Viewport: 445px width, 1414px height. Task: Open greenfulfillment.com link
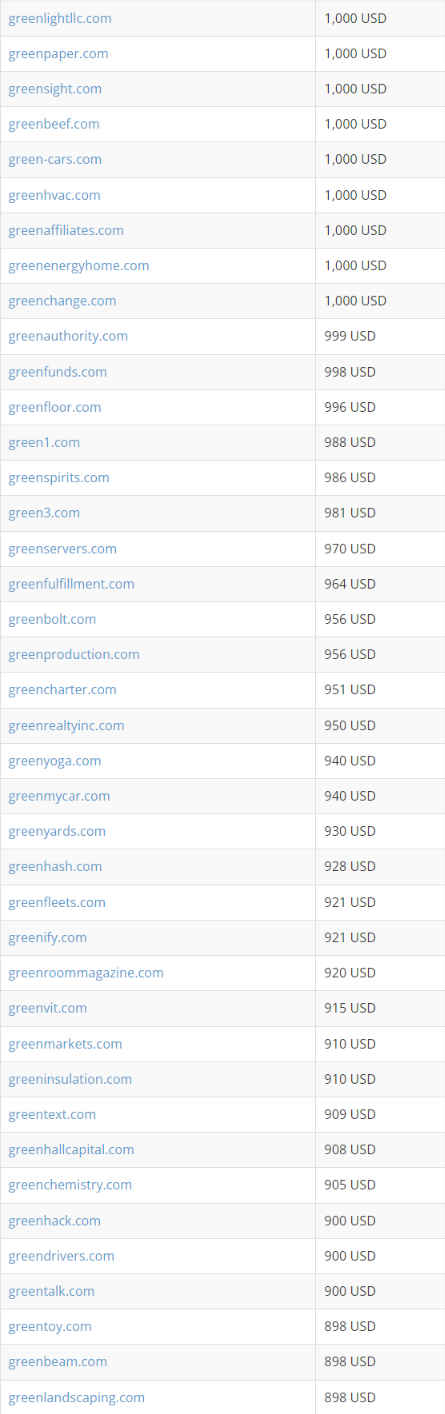pos(71,584)
